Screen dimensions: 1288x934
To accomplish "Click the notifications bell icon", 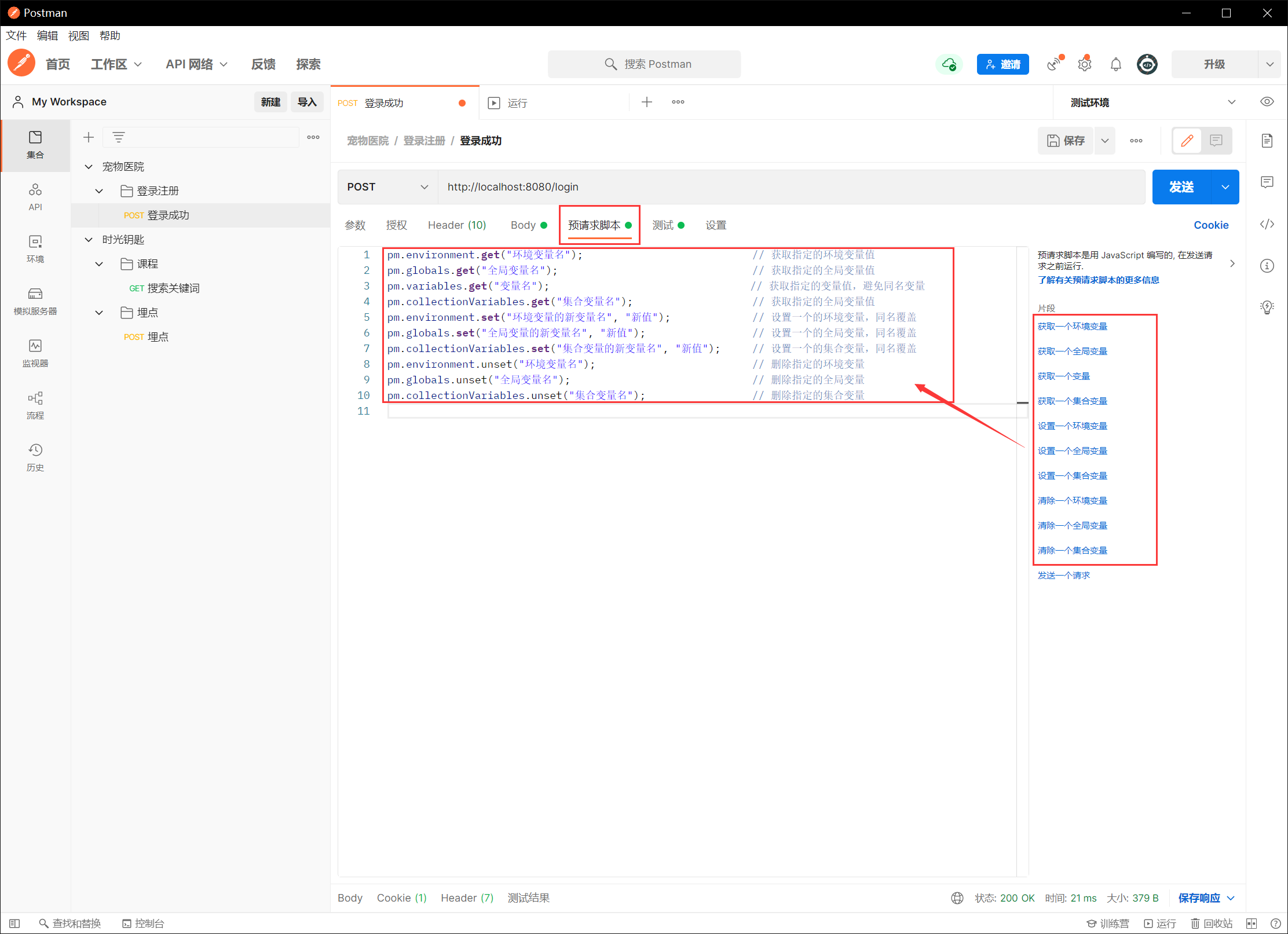I will [x=1115, y=64].
